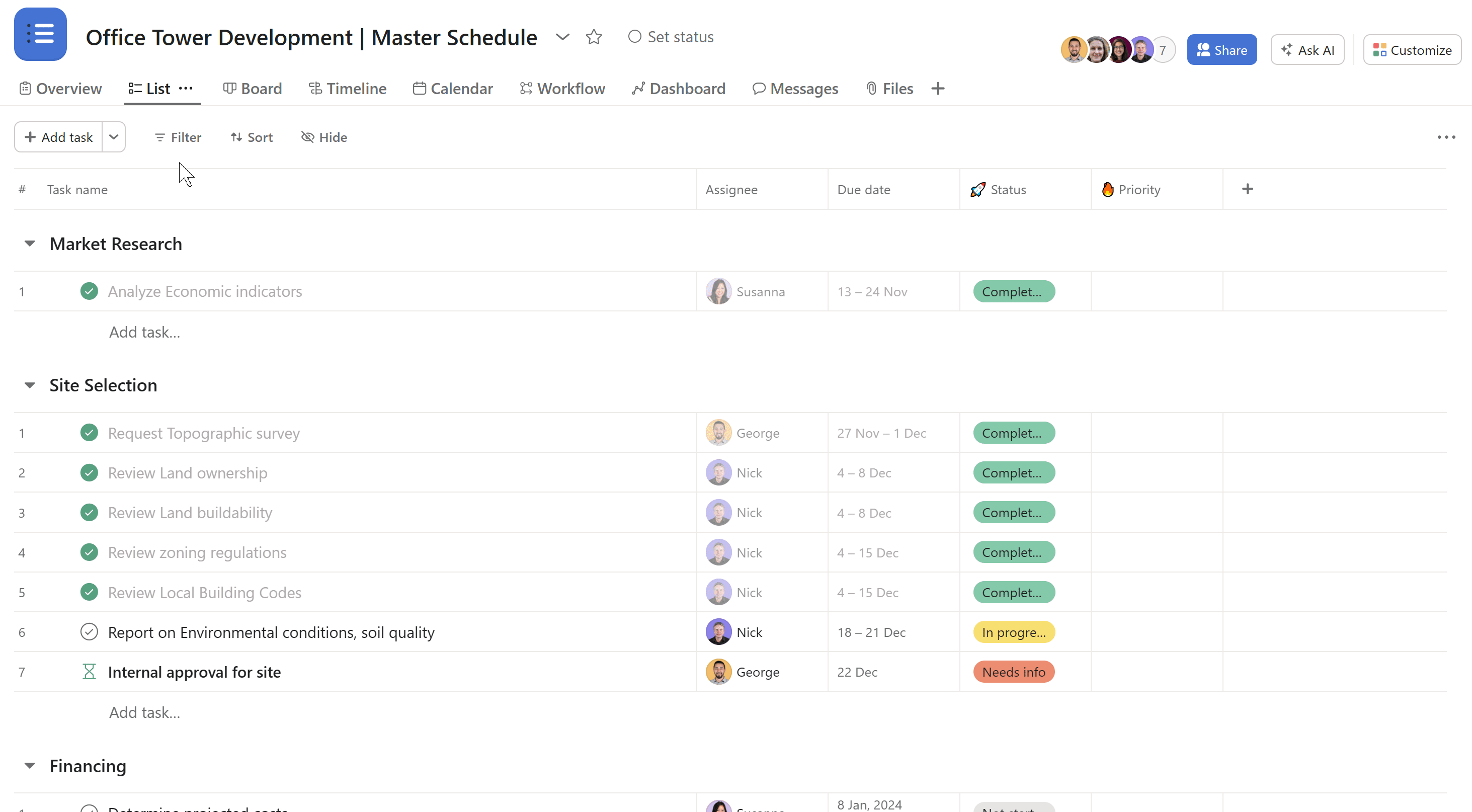Image resolution: width=1472 pixels, height=812 pixels.
Task: Click "Add task..." under Site Selection
Action: [144, 712]
